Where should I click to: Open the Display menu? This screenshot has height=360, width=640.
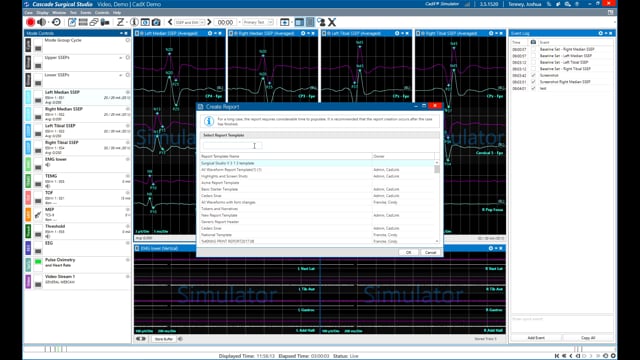[42, 13]
